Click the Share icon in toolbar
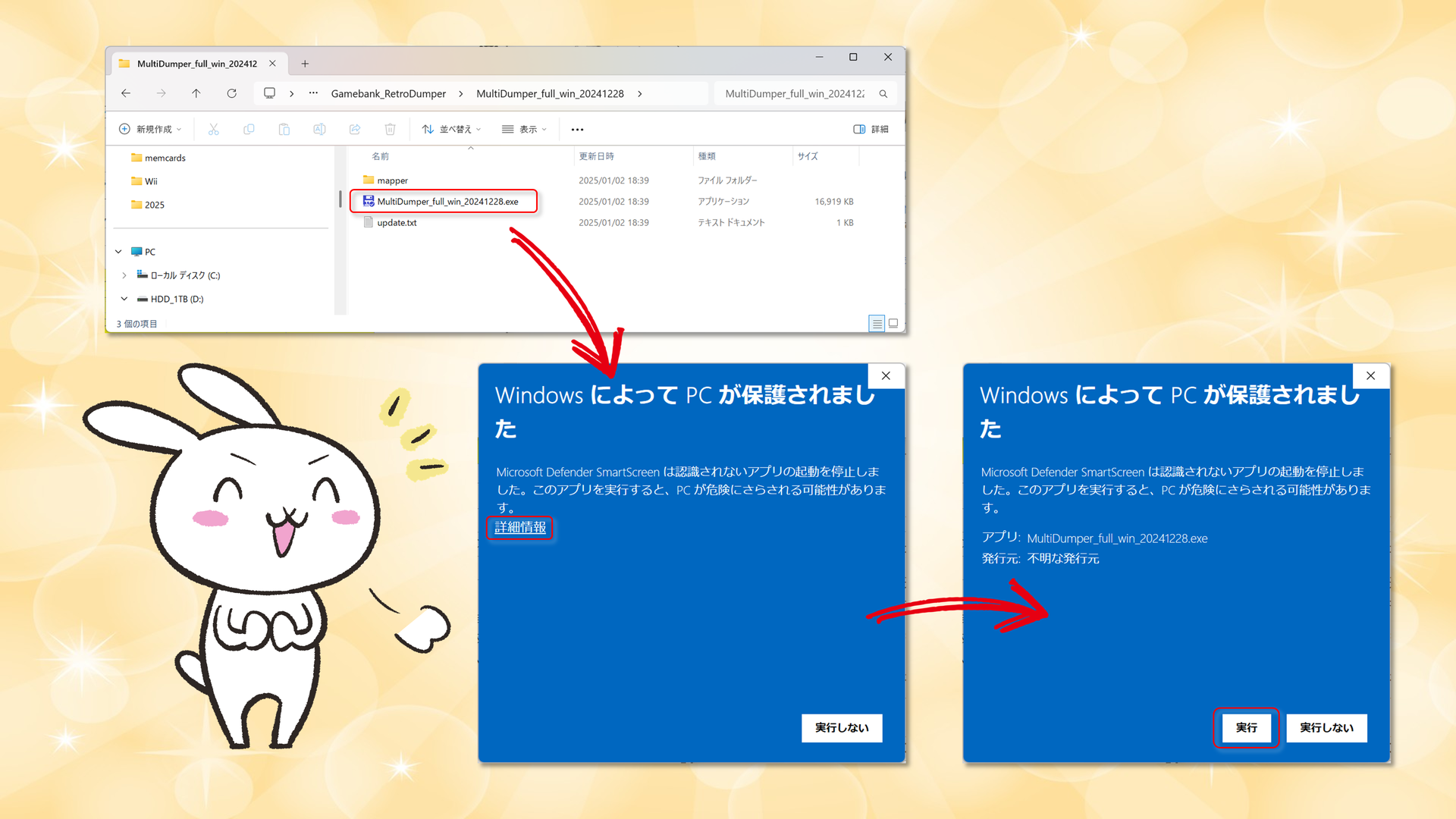Viewport: 1456px width, 819px height. (355, 130)
